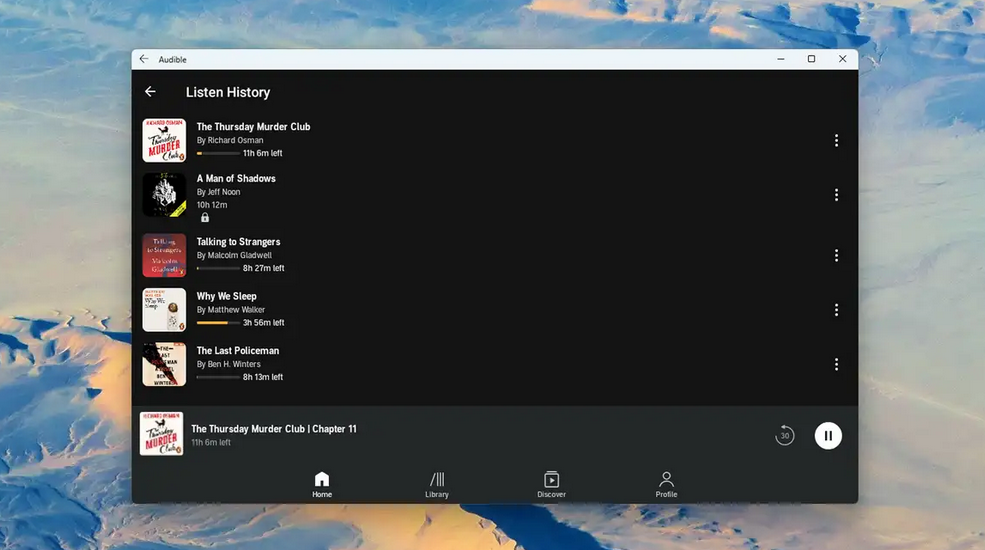Open options menu for Talking to Strangers
Viewport: 985px width, 550px height.
point(836,256)
